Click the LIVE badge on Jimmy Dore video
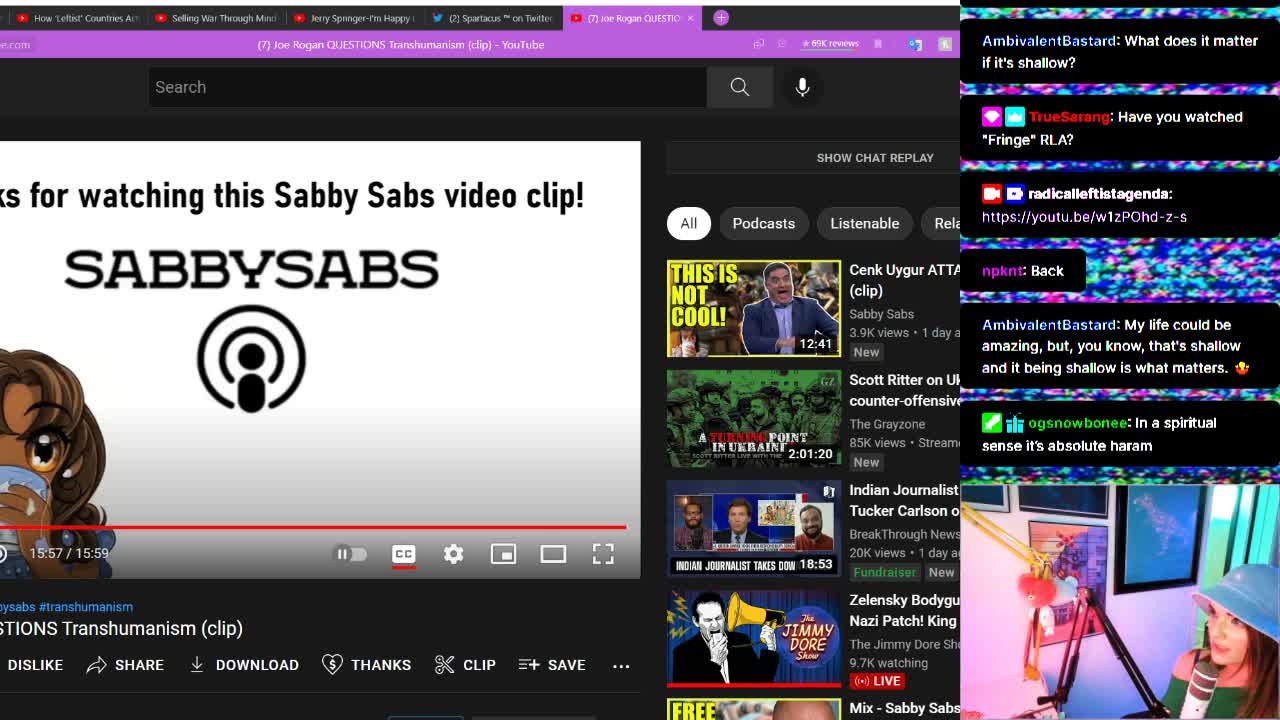 [x=877, y=681]
